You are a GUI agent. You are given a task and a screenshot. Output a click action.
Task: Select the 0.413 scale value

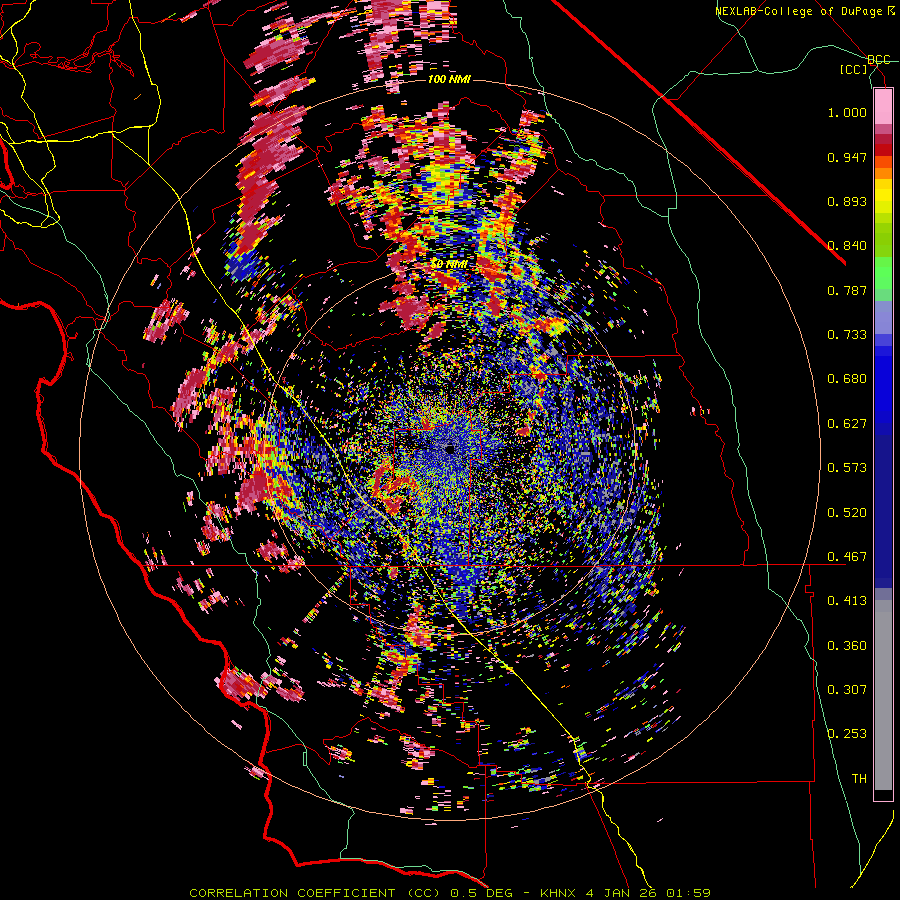847,601
